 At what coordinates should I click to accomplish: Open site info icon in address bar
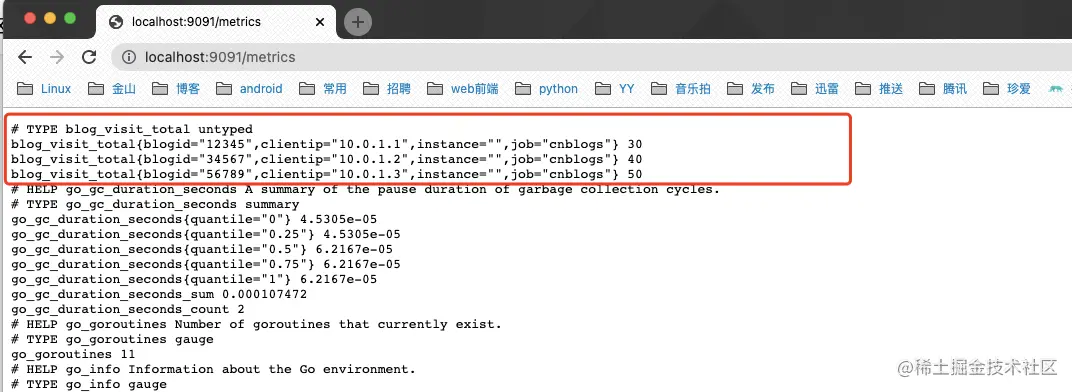click(129, 57)
